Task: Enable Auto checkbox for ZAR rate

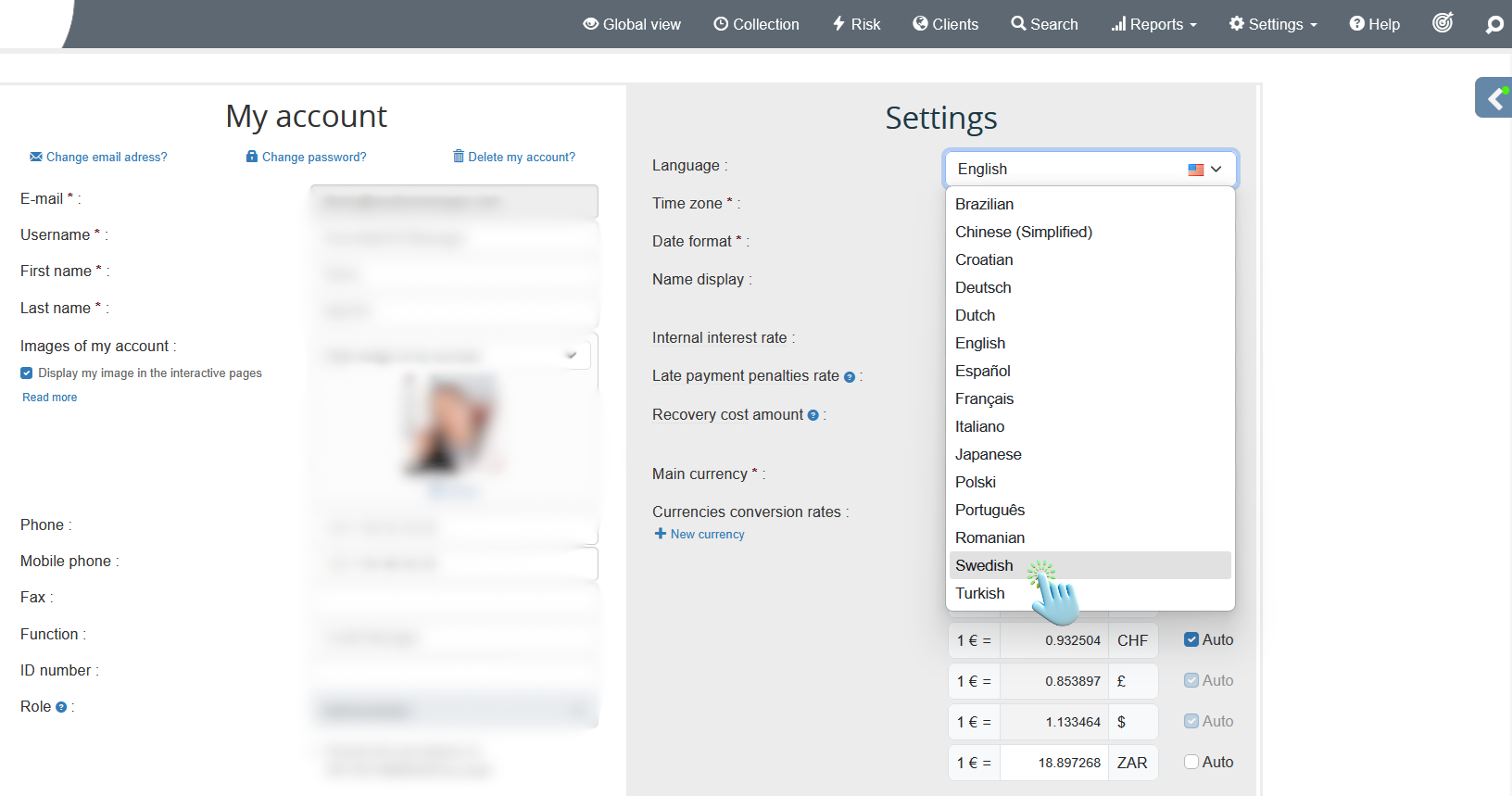Action: pos(1191,762)
